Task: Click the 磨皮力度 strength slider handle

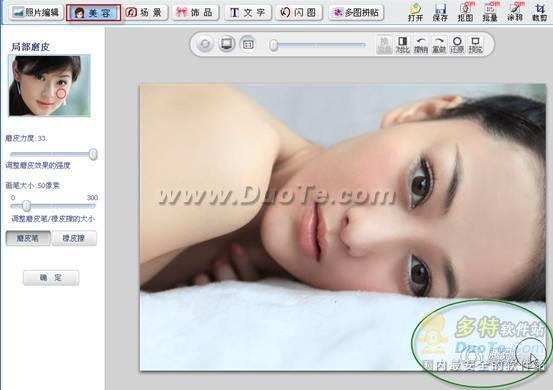Action: [93, 154]
